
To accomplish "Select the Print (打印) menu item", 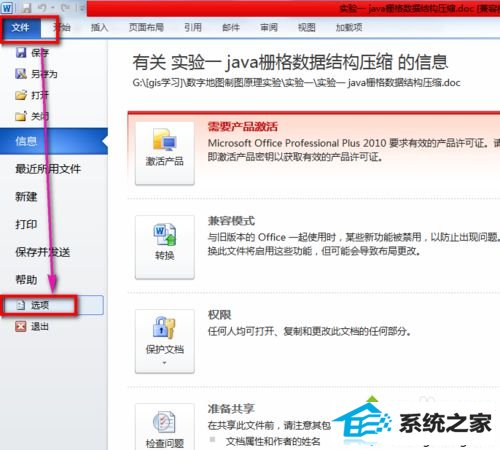I will [26, 224].
